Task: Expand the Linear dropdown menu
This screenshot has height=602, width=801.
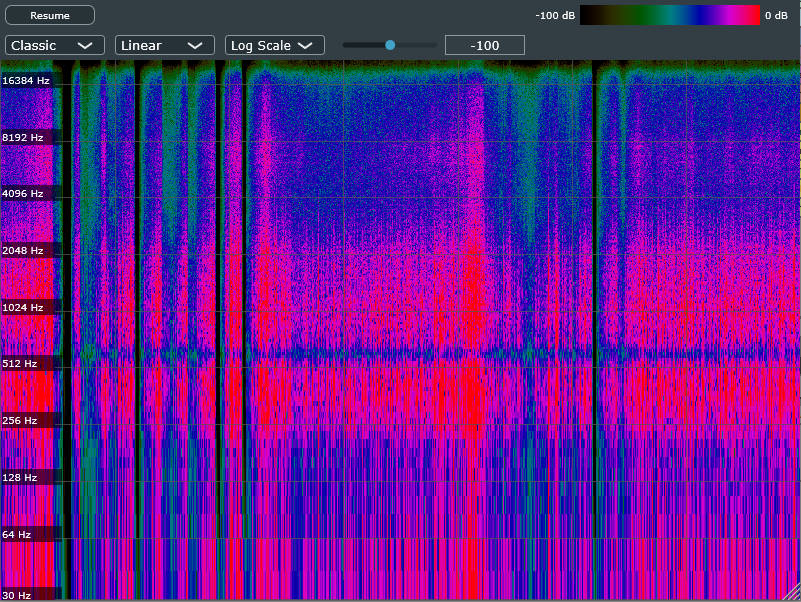Action: [165, 45]
